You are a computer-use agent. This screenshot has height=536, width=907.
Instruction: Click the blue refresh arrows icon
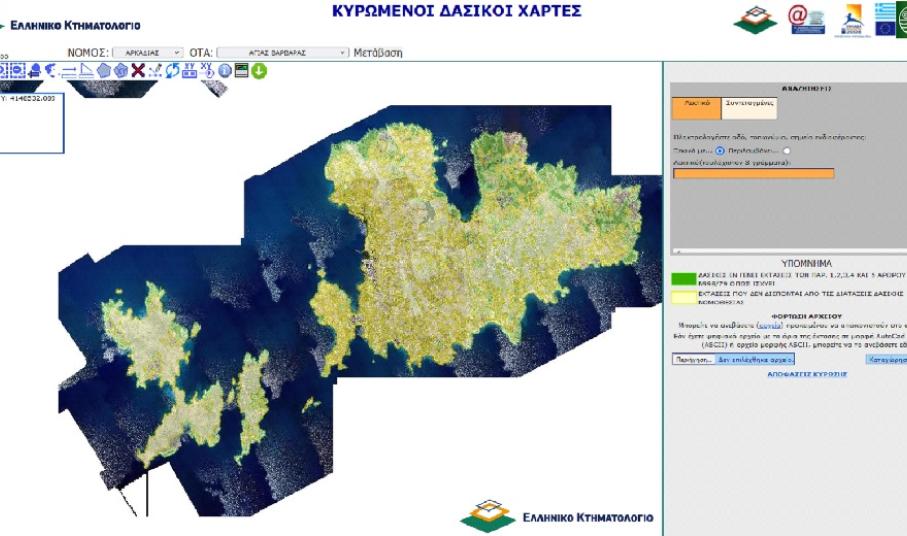(x=172, y=70)
